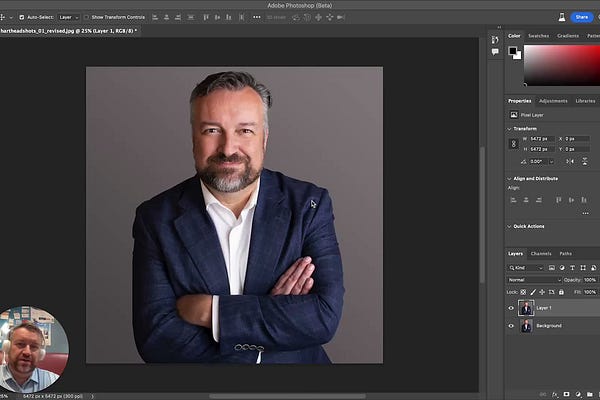Open more align options three-dots in Properties
This screenshot has width=600, height=400.
[x=585, y=213]
